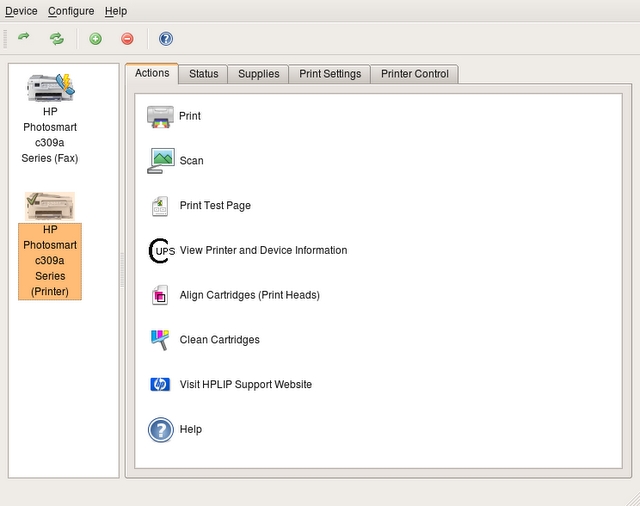This screenshot has width=640, height=506.
Task: Open the Help action label in list
Action: point(191,429)
